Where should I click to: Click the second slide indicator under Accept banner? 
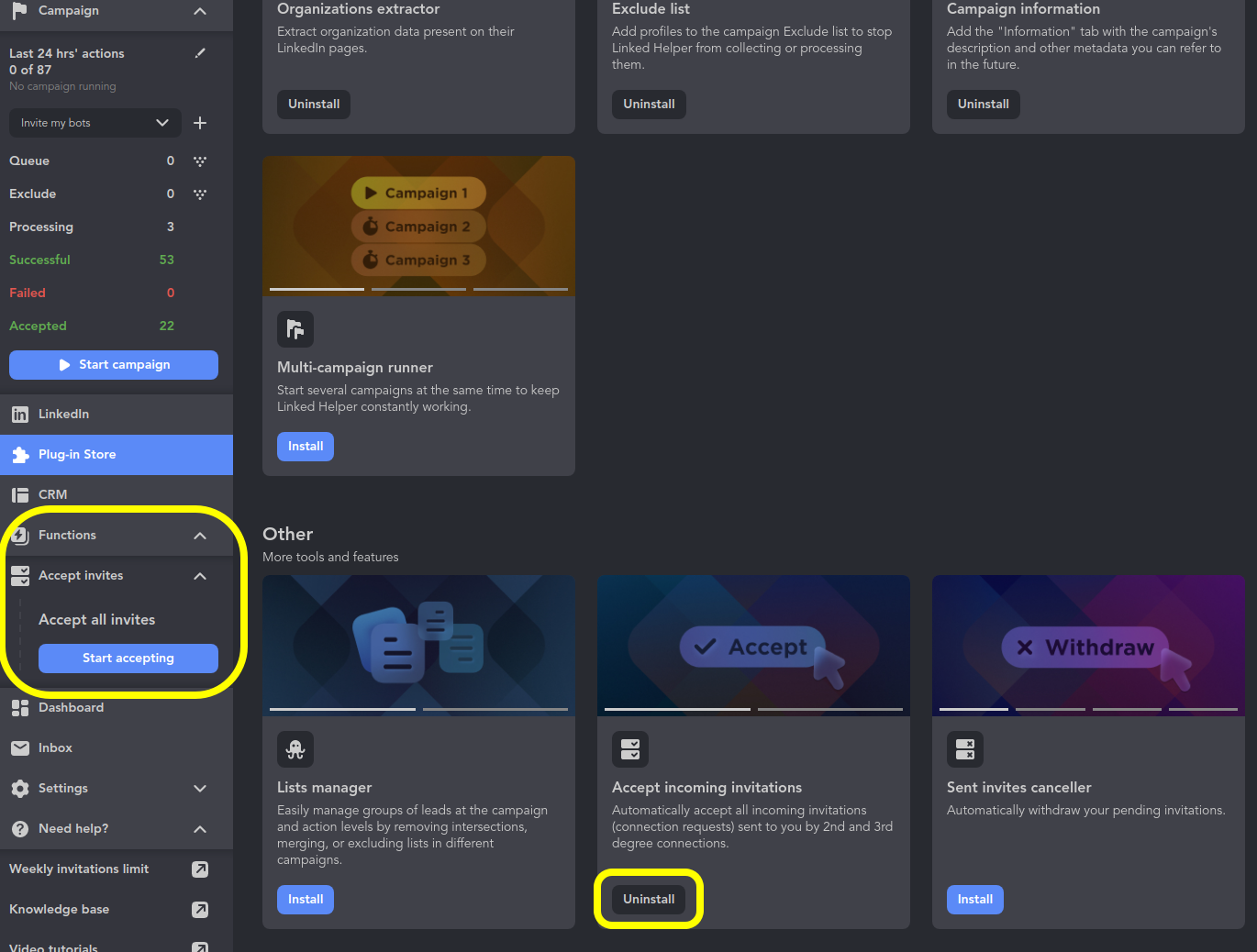coord(829,709)
